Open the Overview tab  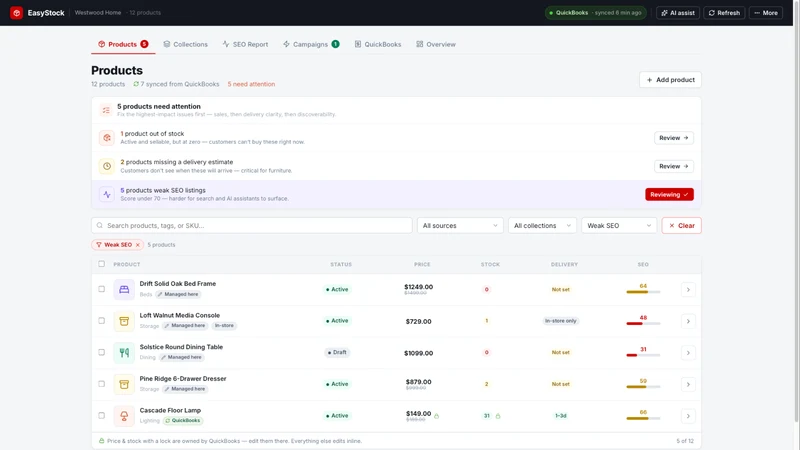(x=436, y=44)
